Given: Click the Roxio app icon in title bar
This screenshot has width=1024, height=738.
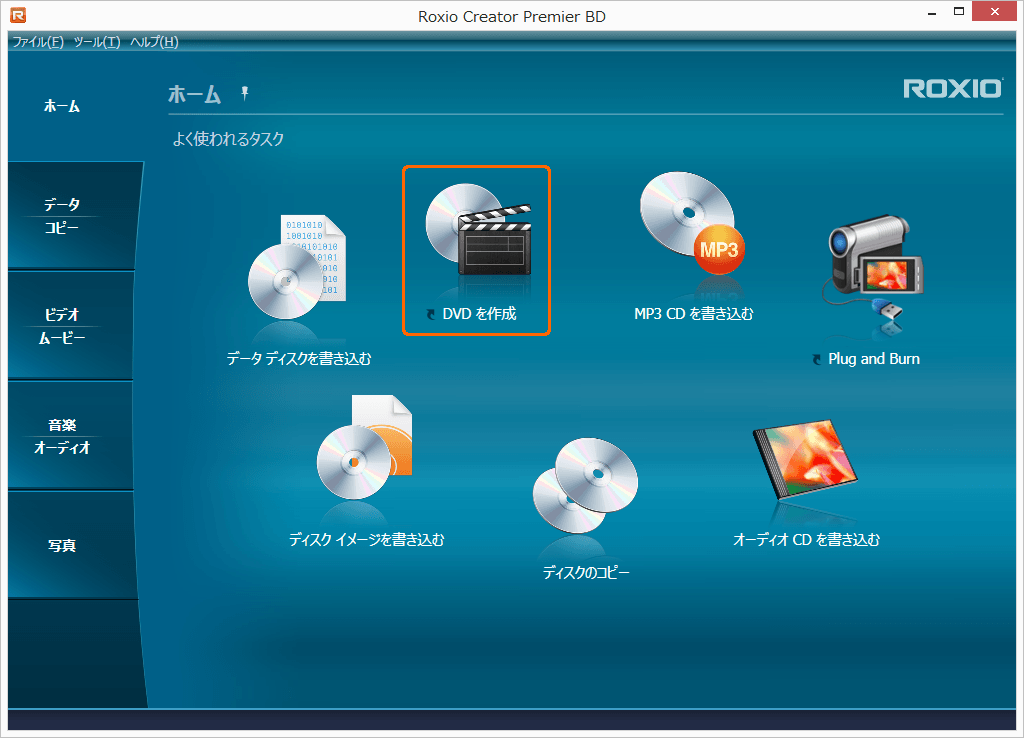Looking at the screenshot, I should pos(18,15).
